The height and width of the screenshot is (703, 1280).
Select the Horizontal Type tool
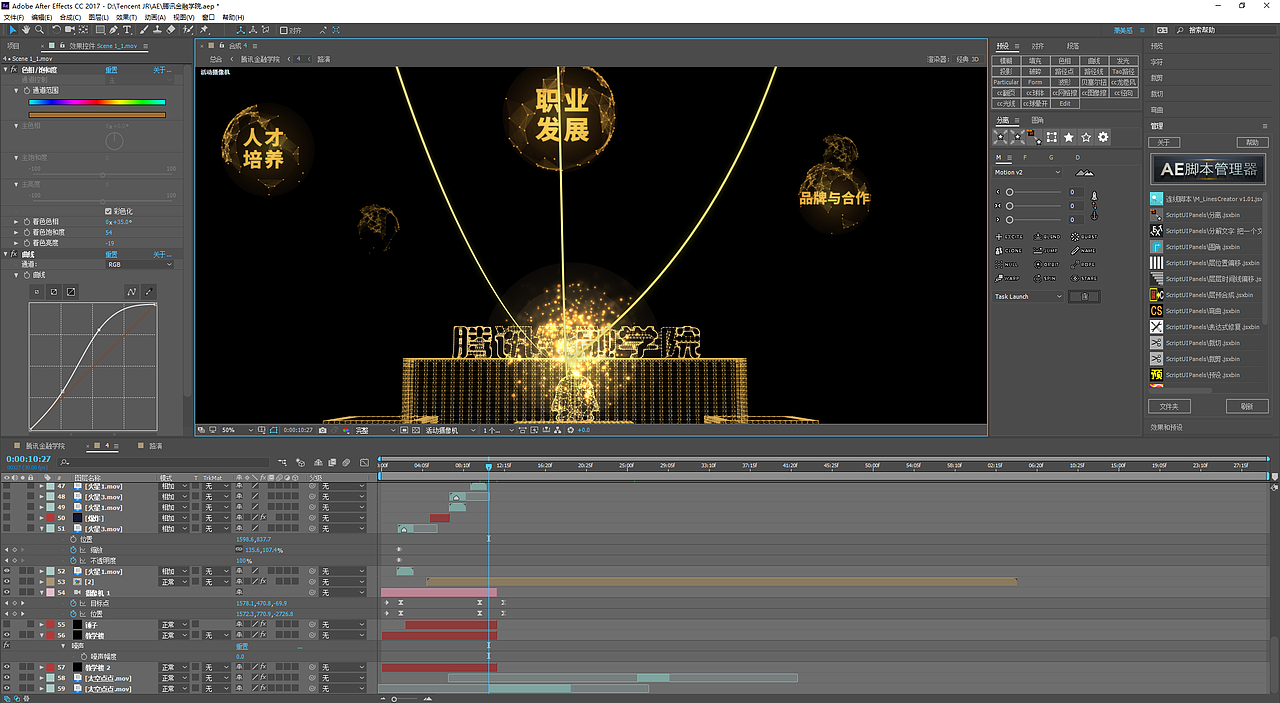coord(127,30)
